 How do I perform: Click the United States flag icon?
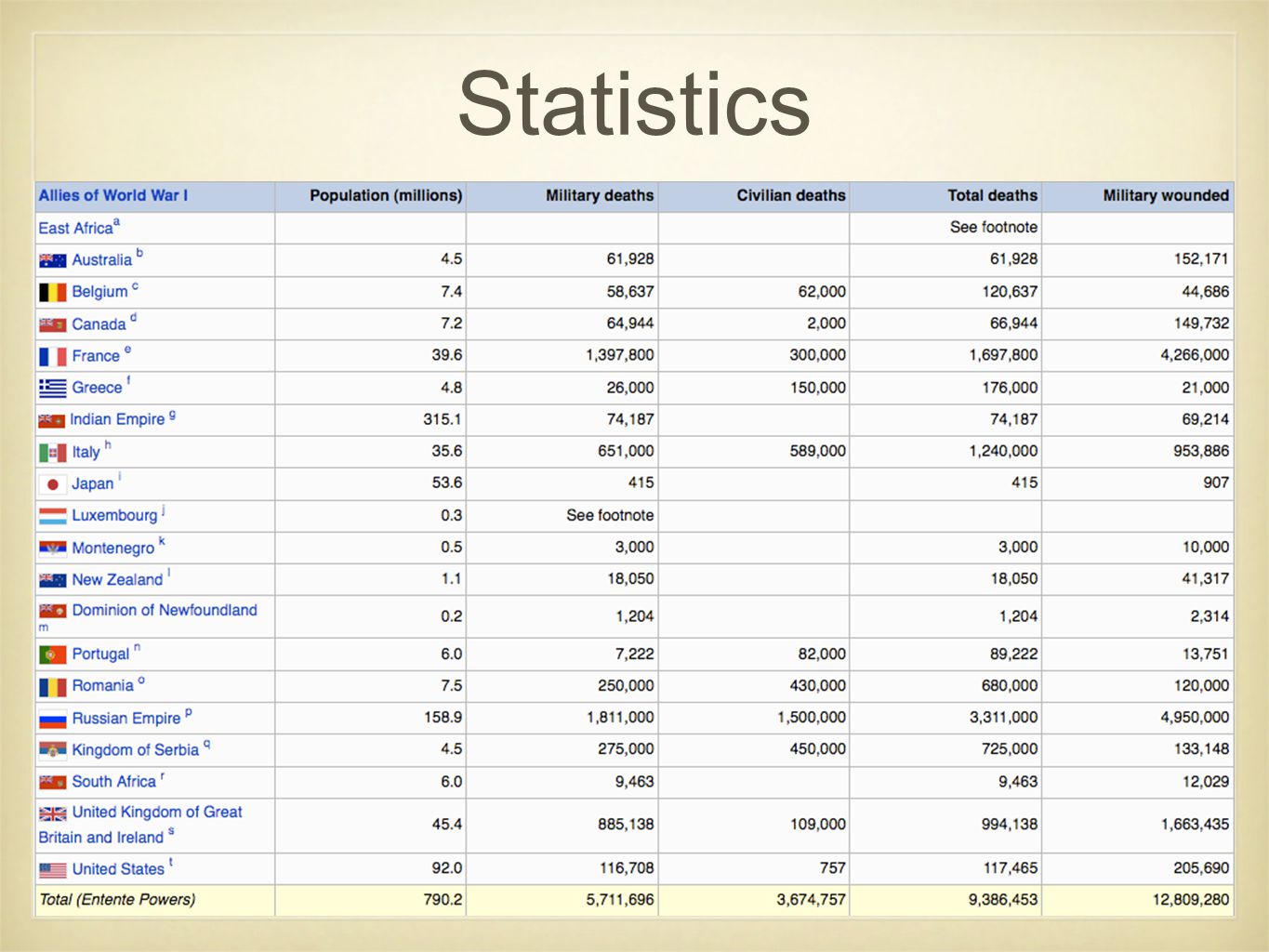[52, 870]
